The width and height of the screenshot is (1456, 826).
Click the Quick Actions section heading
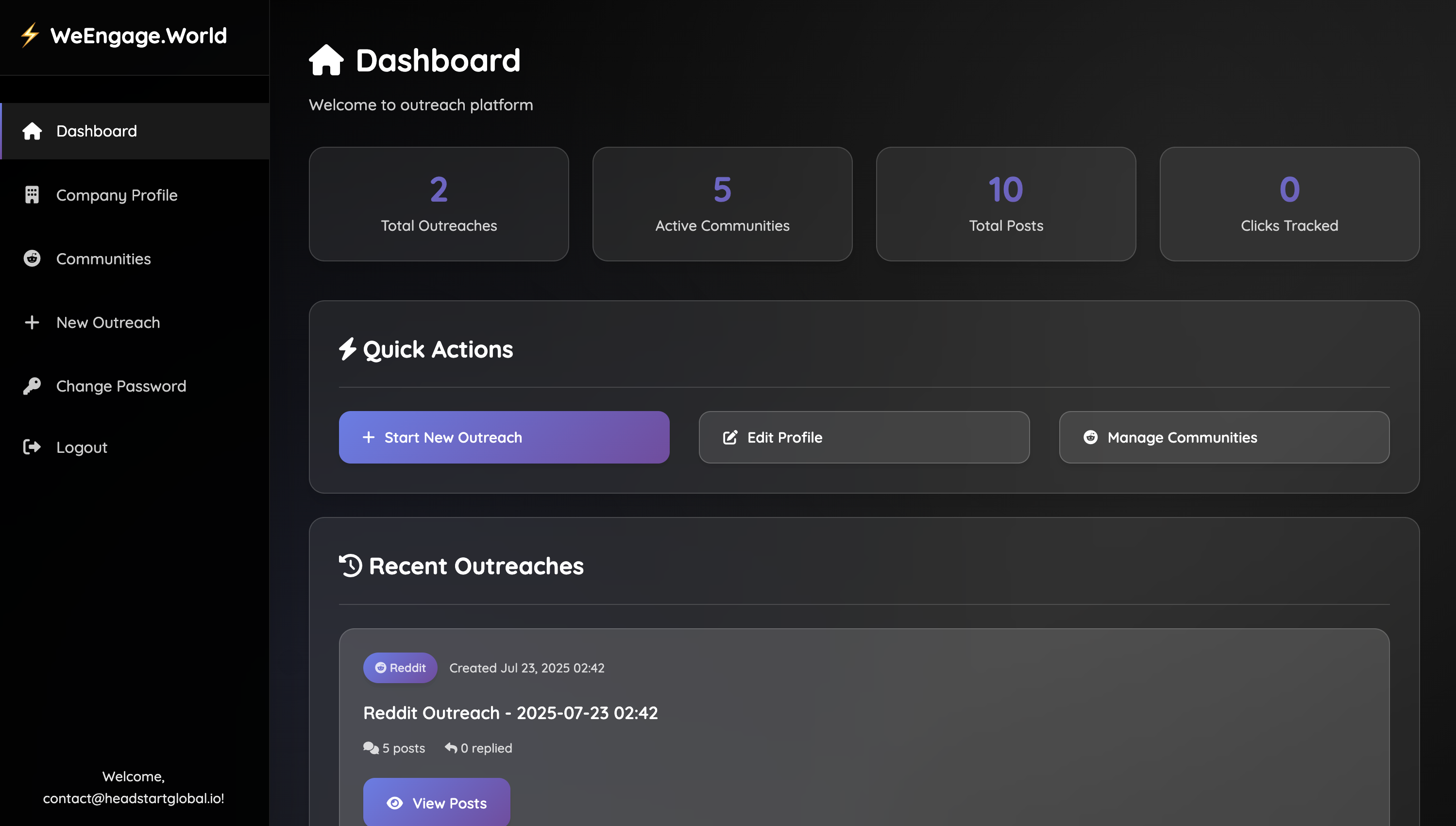438,349
